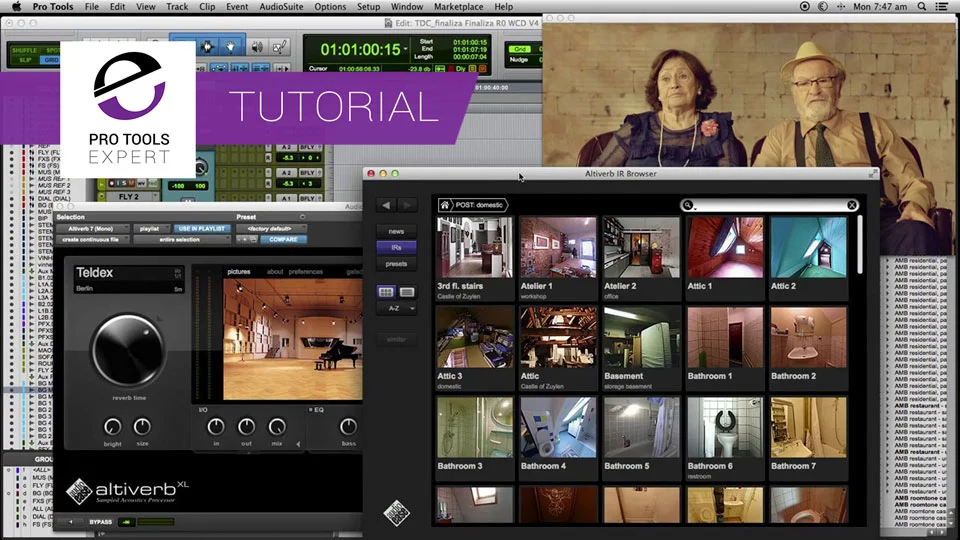Select the Scrubber speaker tool
960x540 pixels.
pyautogui.click(x=257, y=47)
